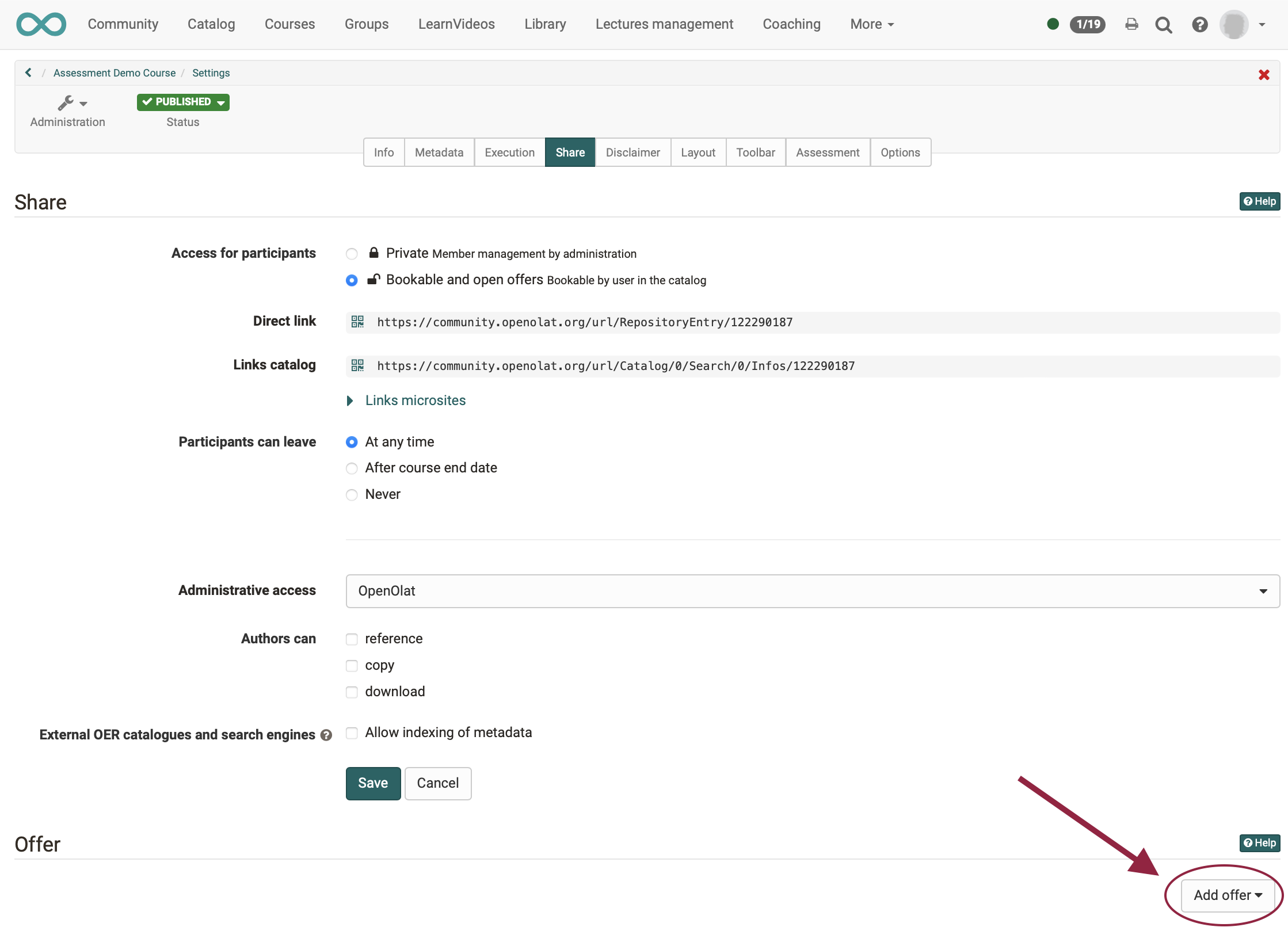Select Private access radio option
Screen dimensions: 1288x931
click(x=352, y=254)
